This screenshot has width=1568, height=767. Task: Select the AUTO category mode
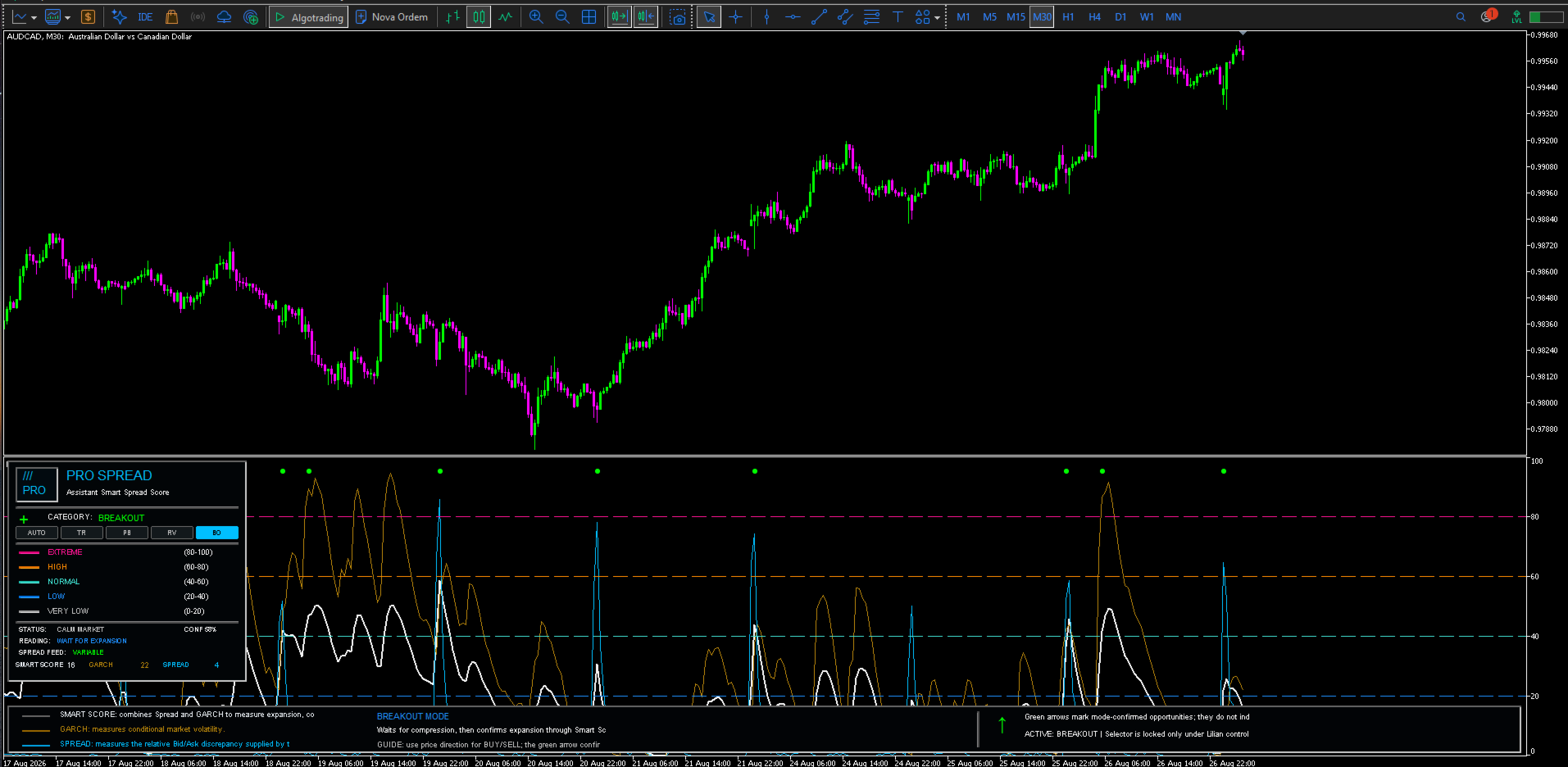[x=37, y=533]
